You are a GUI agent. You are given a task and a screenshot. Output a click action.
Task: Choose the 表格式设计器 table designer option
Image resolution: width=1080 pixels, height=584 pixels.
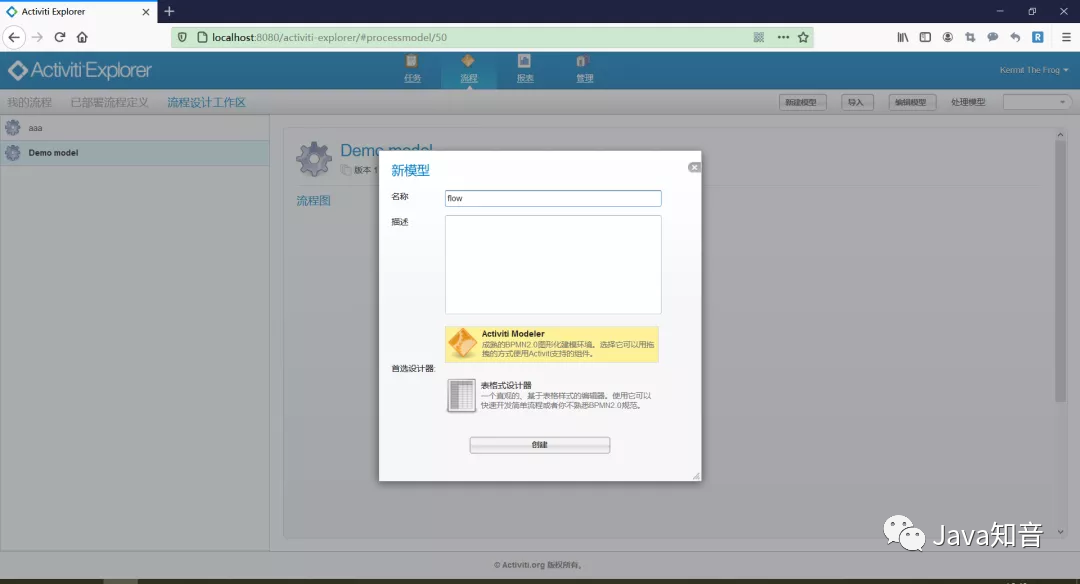point(552,395)
